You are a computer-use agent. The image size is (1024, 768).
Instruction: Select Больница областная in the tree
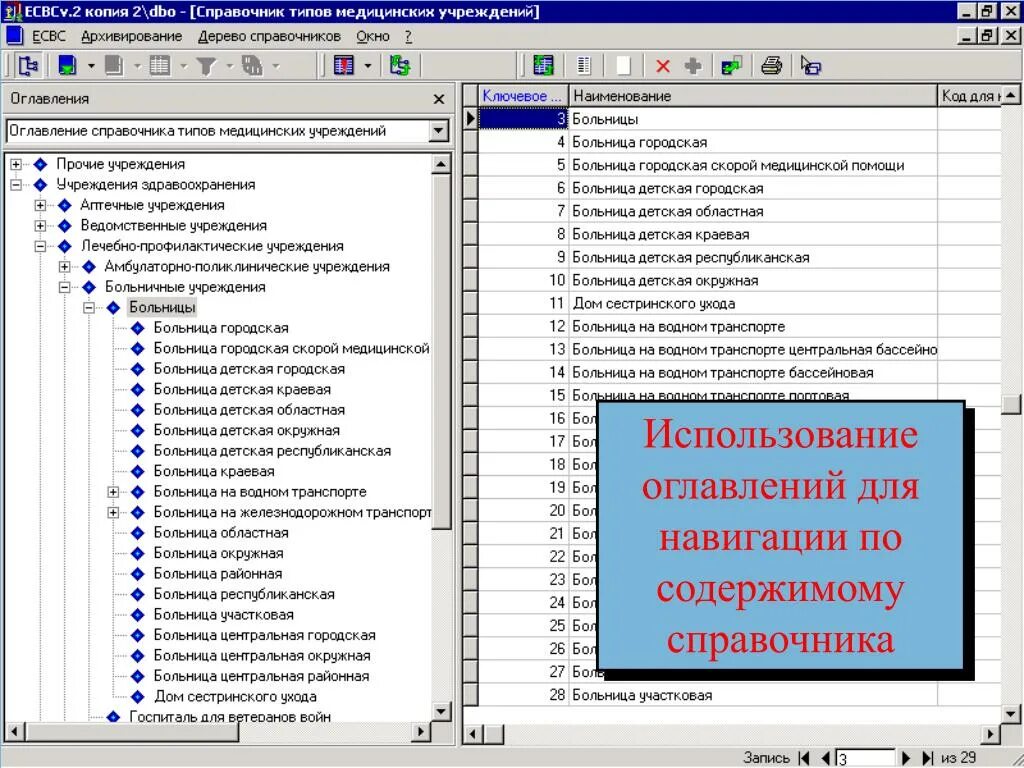tap(221, 533)
